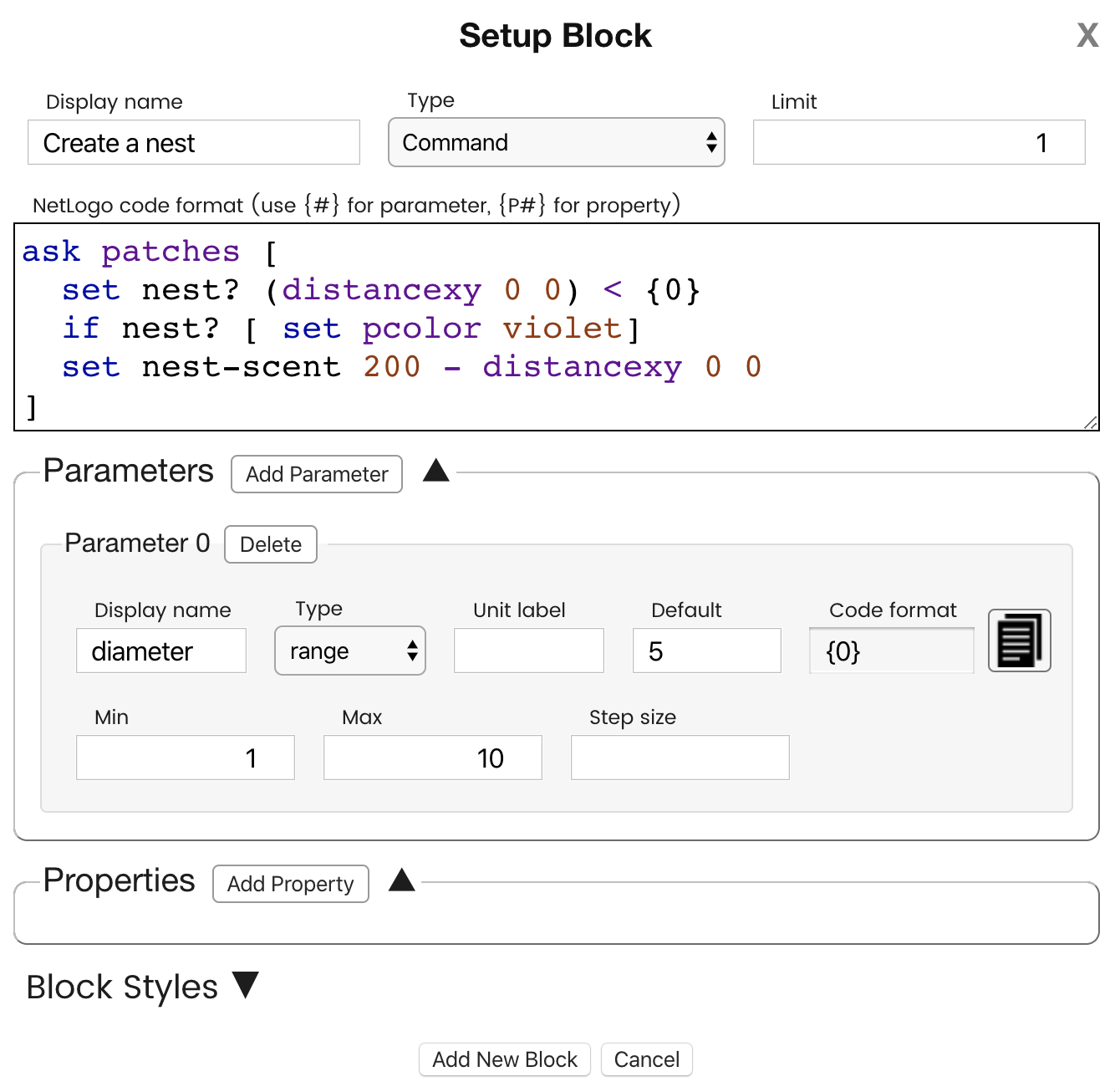The height and width of the screenshot is (1092, 1115).
Task: Click Add Parameter button
Action: [x=317, y=474]
